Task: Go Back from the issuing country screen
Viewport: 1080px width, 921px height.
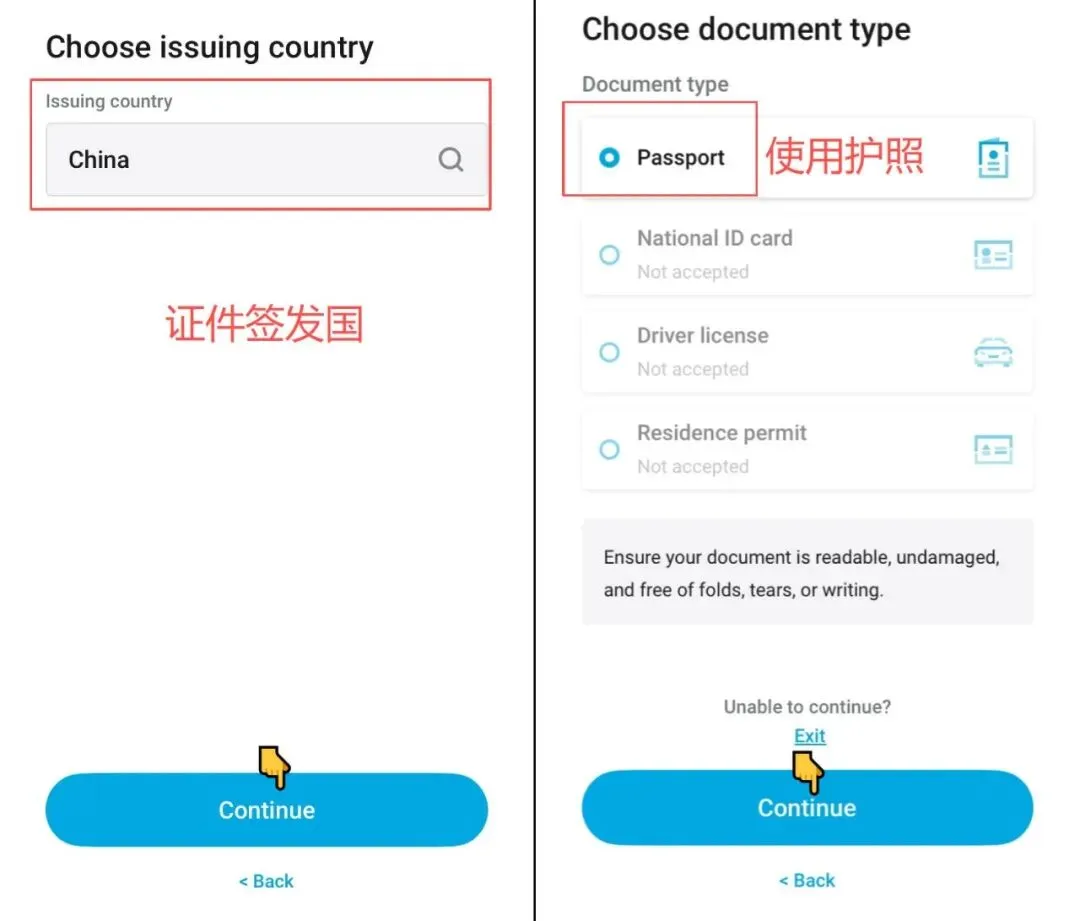Action: pyautogui.click(x=267, y=881)
